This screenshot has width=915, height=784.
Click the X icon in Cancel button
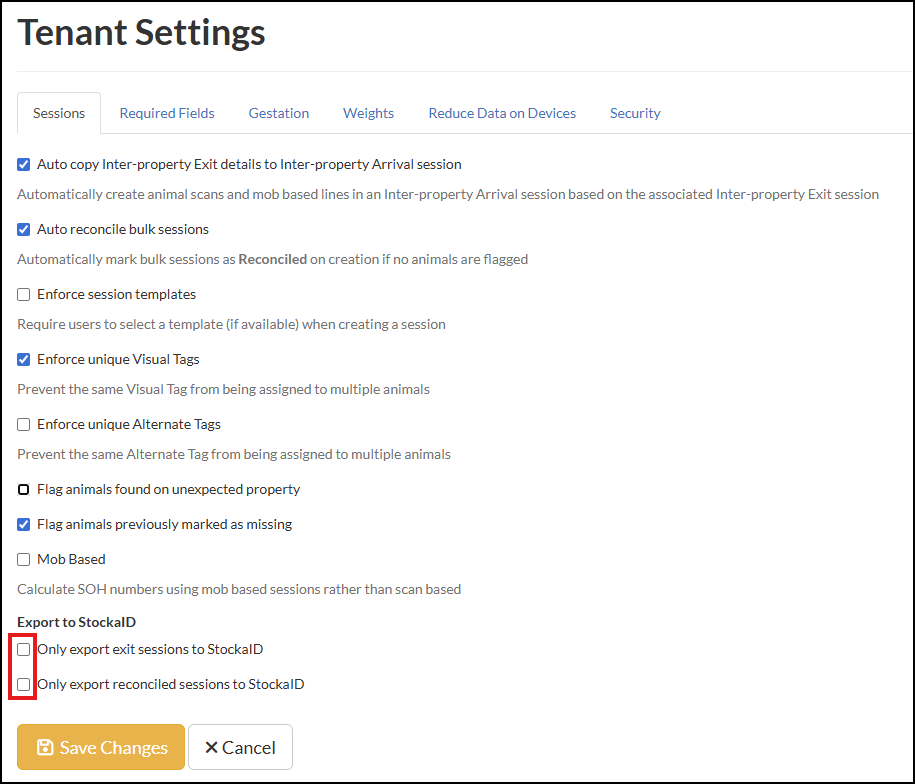(x=211, y=748)
